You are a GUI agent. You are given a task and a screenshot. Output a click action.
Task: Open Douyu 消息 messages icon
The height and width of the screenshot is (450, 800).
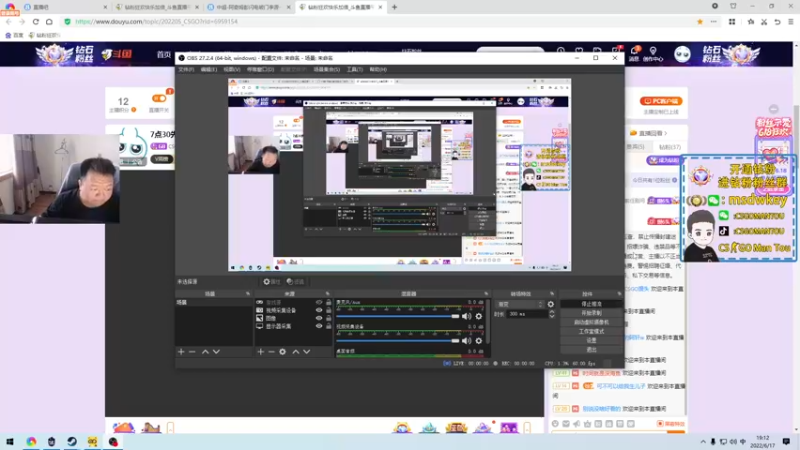634,54
